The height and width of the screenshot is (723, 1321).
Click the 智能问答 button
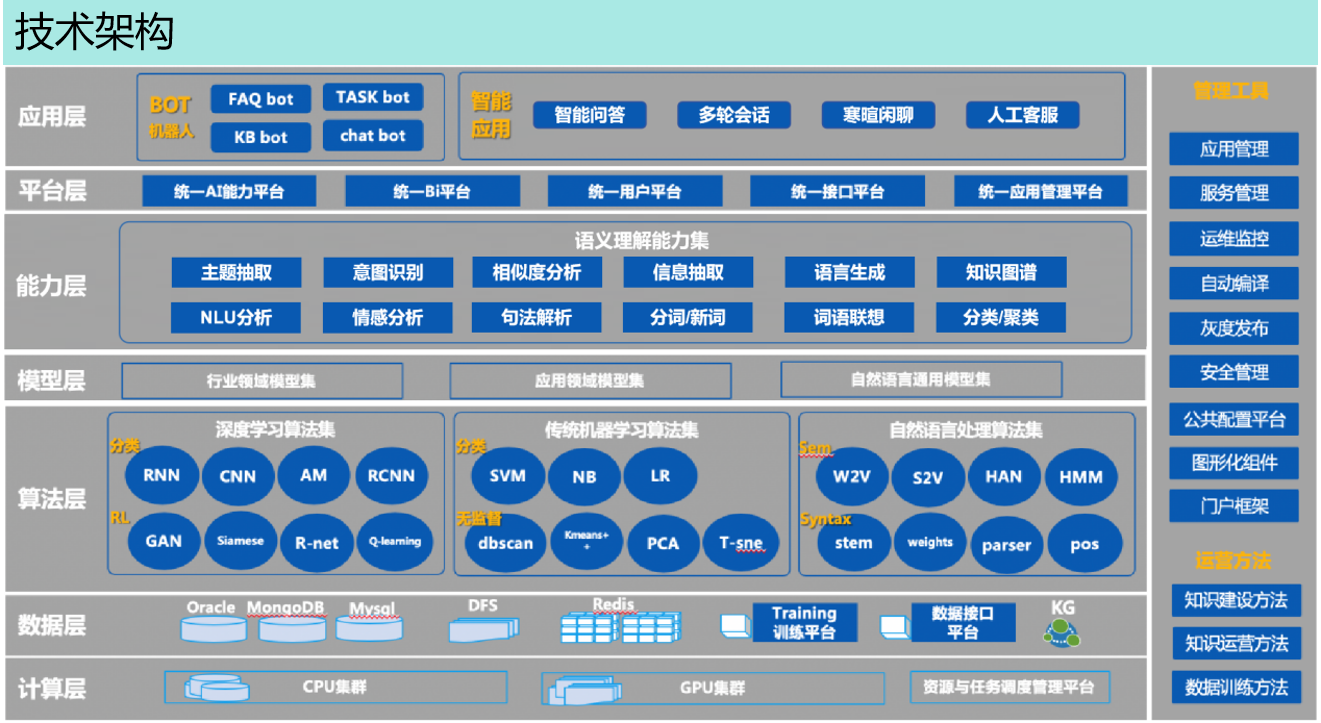point(589,115)
